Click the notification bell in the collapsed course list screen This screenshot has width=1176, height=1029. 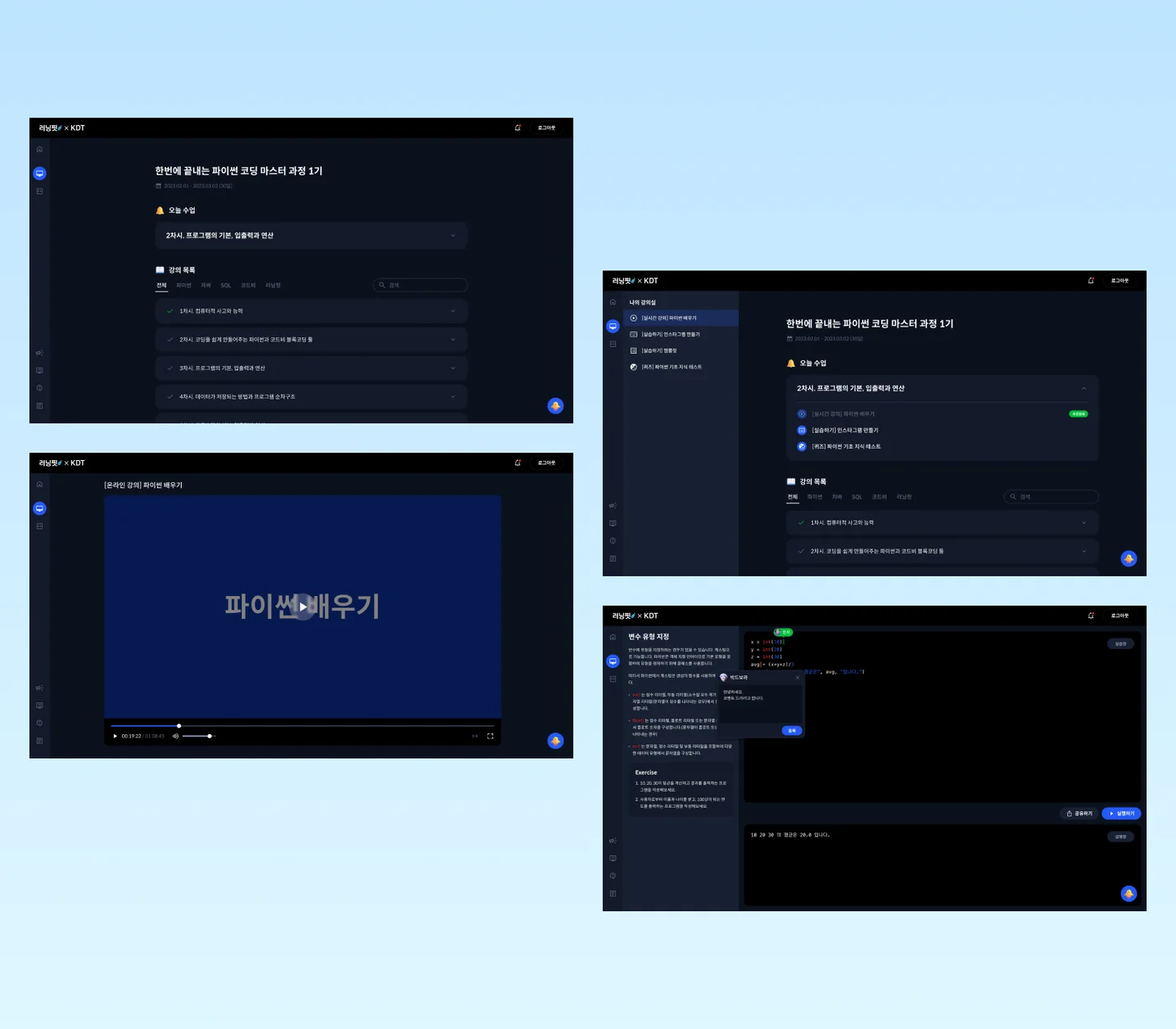pyautogui.click(x=518, y=128)
